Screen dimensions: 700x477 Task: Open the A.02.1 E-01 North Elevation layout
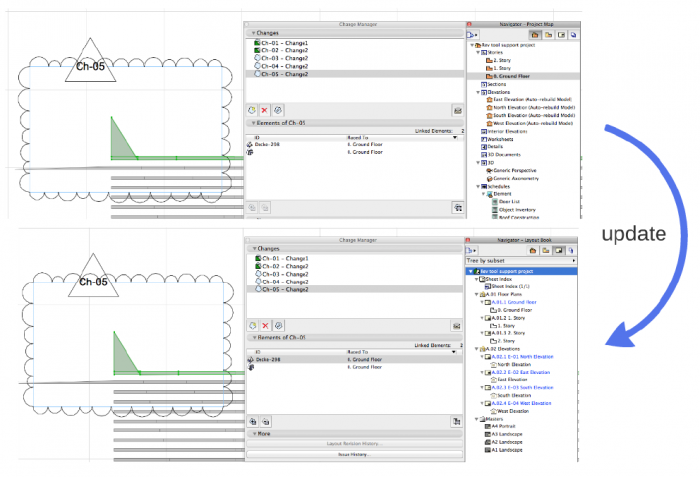coord(519,357)
